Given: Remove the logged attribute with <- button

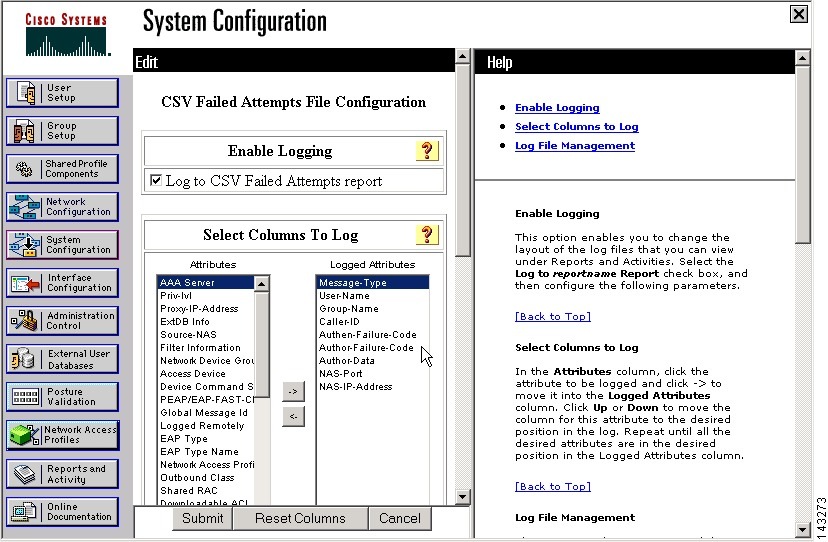Looking at the screenshot, I should (293, 416).
